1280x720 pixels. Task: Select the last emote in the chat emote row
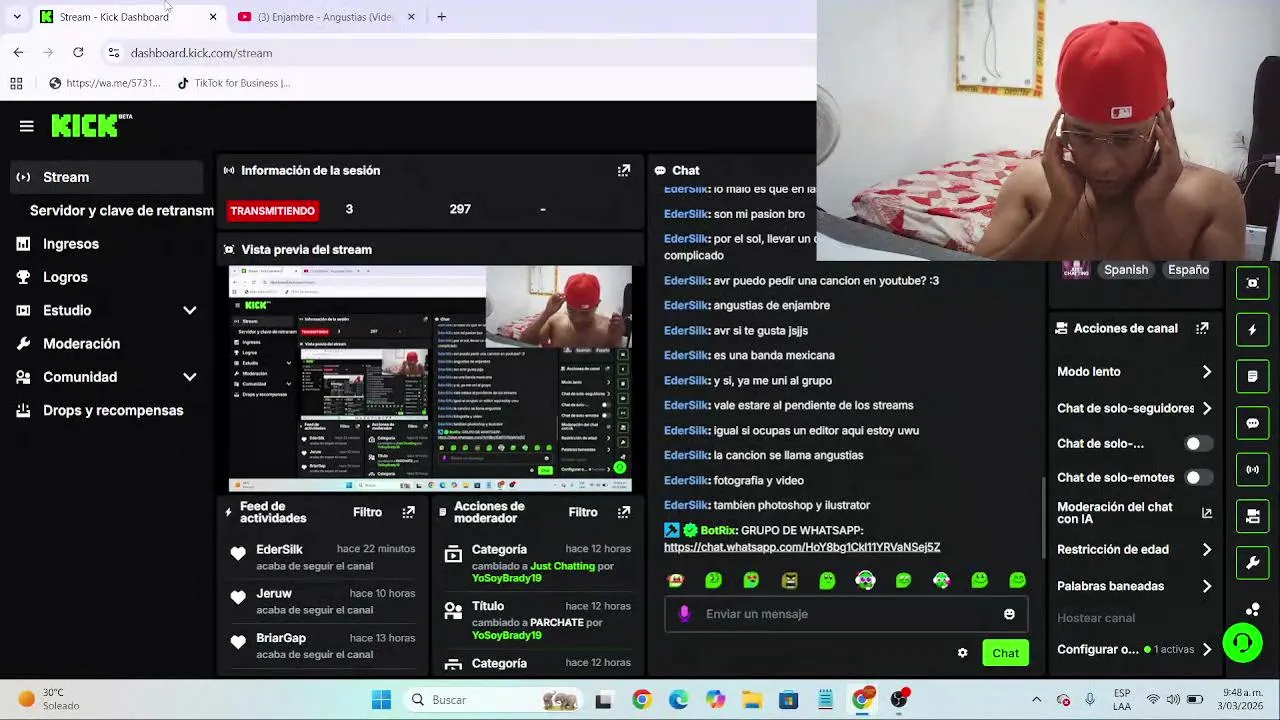[x=1017, y=580]
